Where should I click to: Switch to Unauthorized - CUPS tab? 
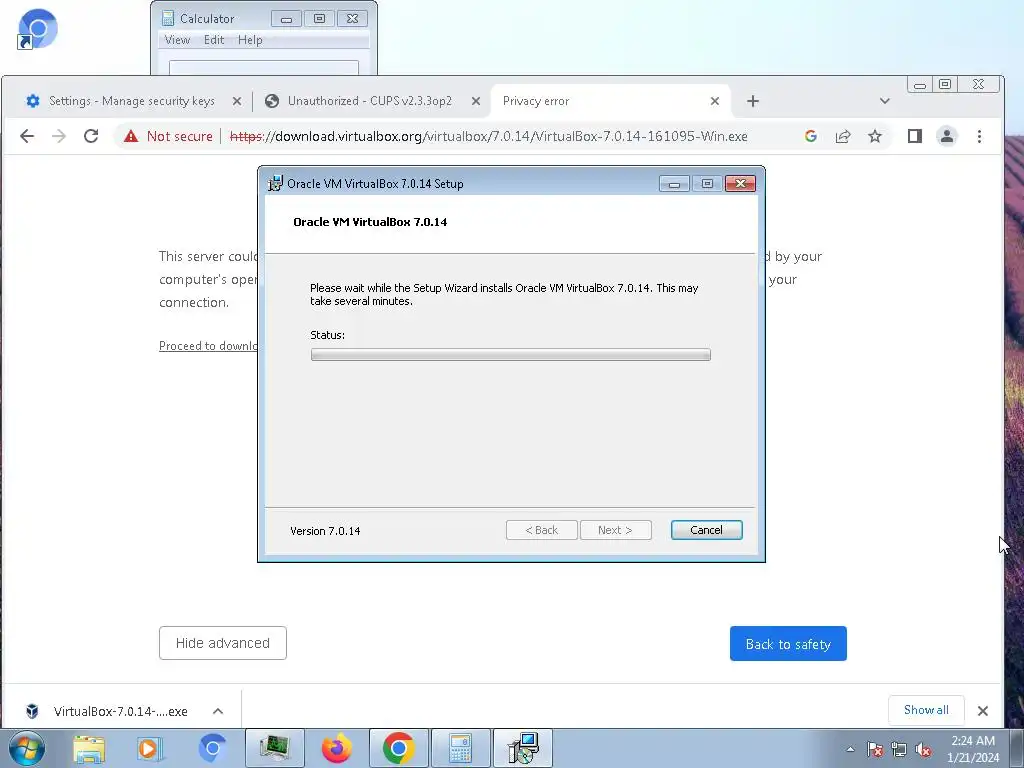coord(370,101)
